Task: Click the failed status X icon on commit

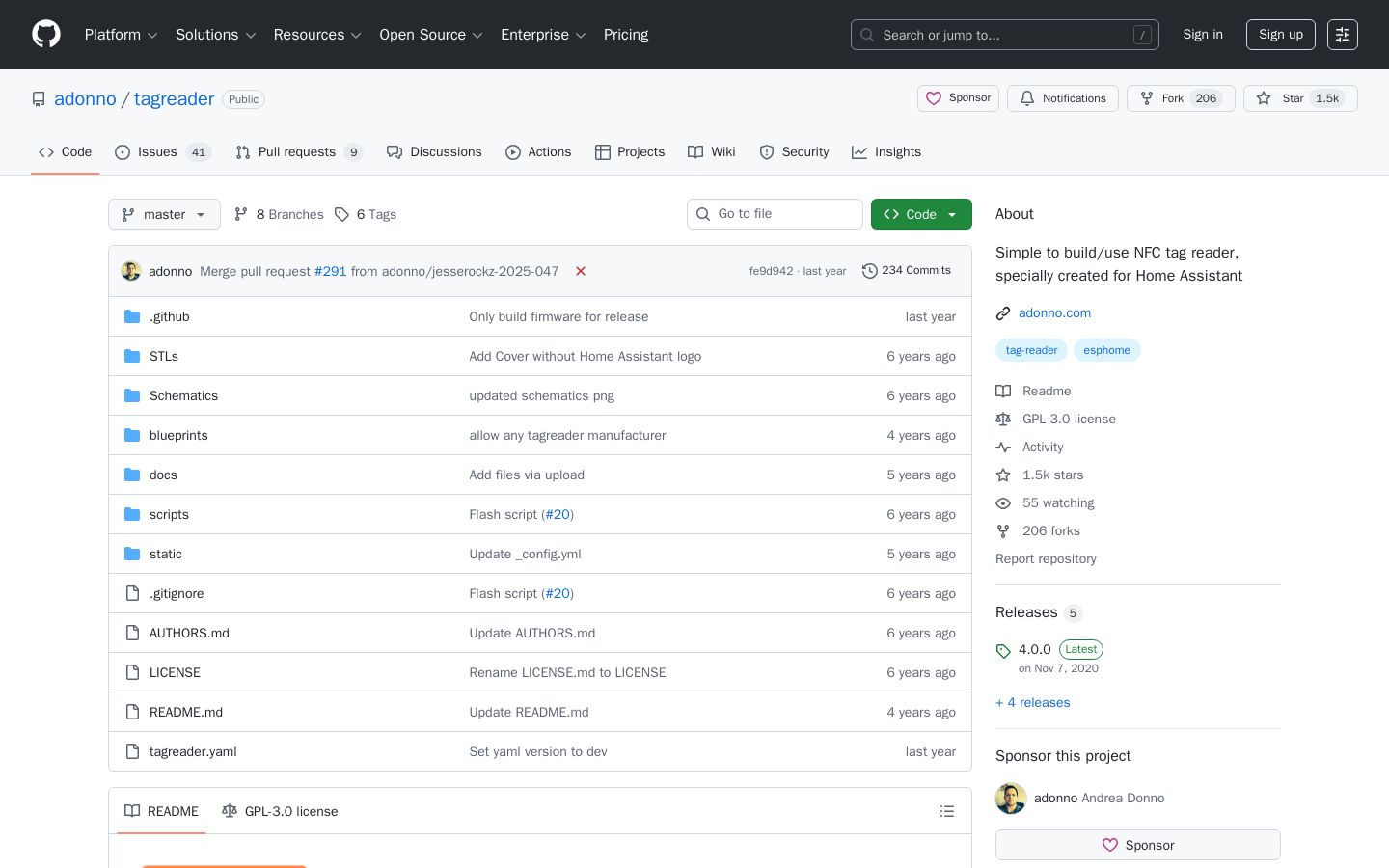Action: 581,271
